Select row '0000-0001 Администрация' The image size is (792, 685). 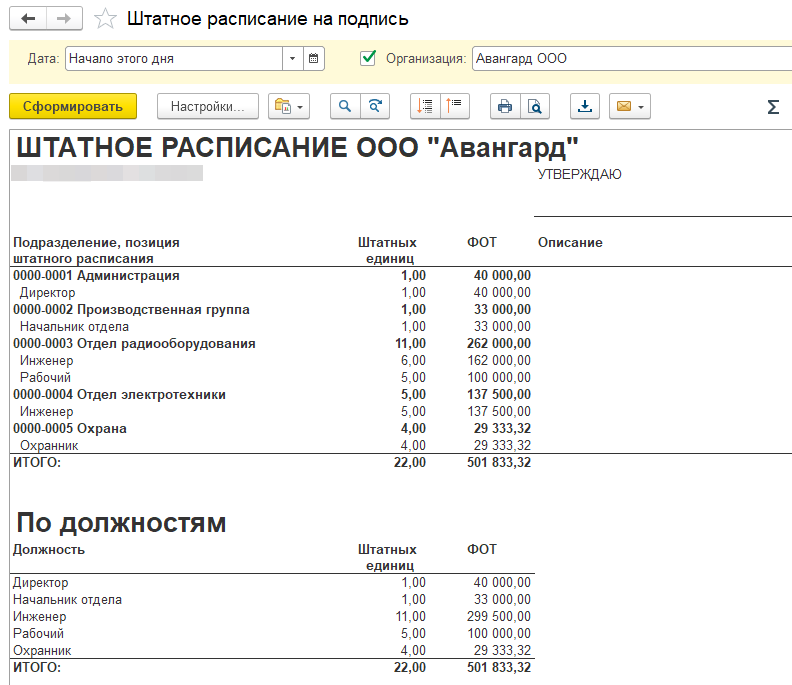[96, 276]
